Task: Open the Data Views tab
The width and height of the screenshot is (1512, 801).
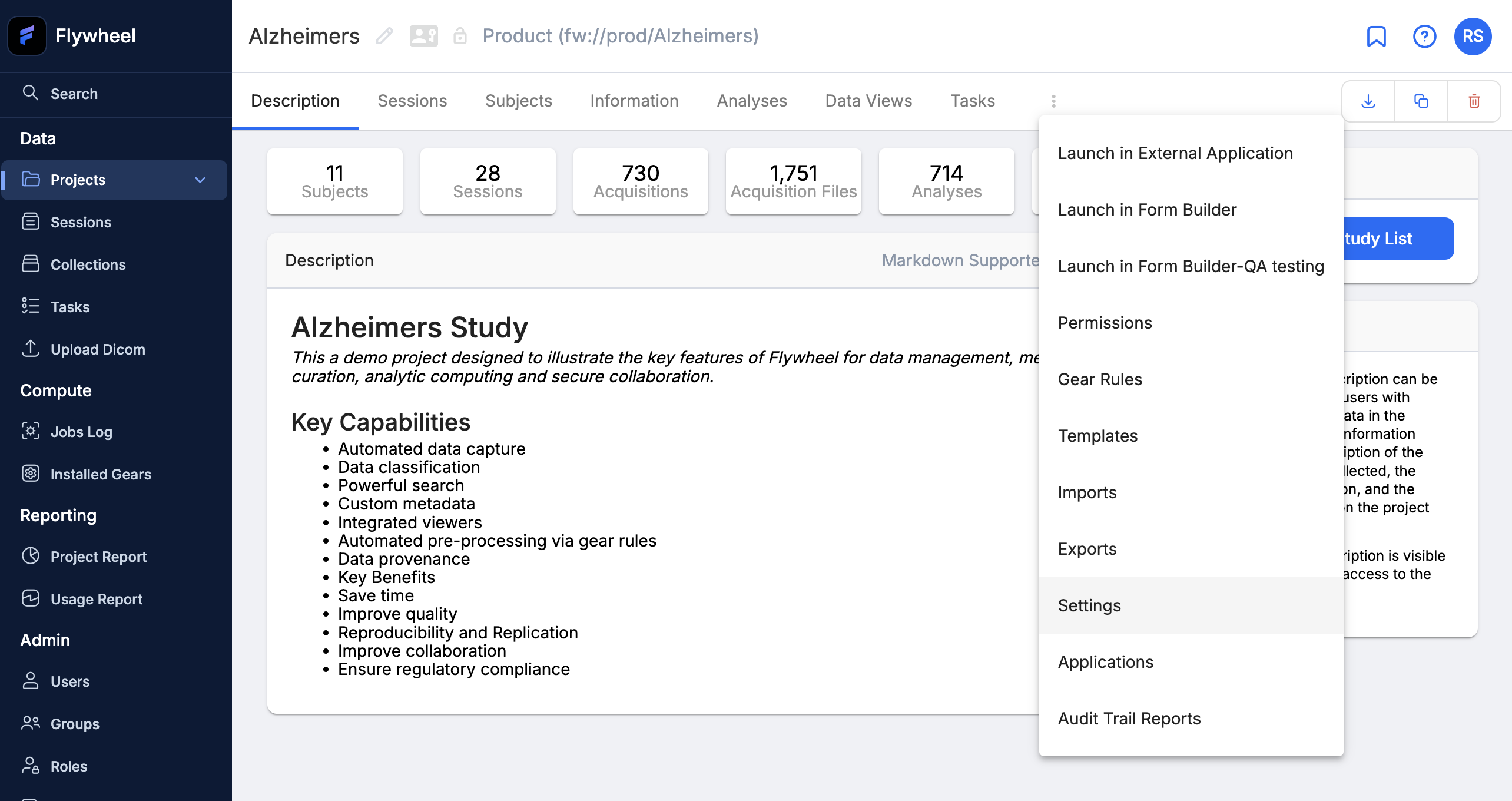Action: pyautogui.click(x=868, y=101)
